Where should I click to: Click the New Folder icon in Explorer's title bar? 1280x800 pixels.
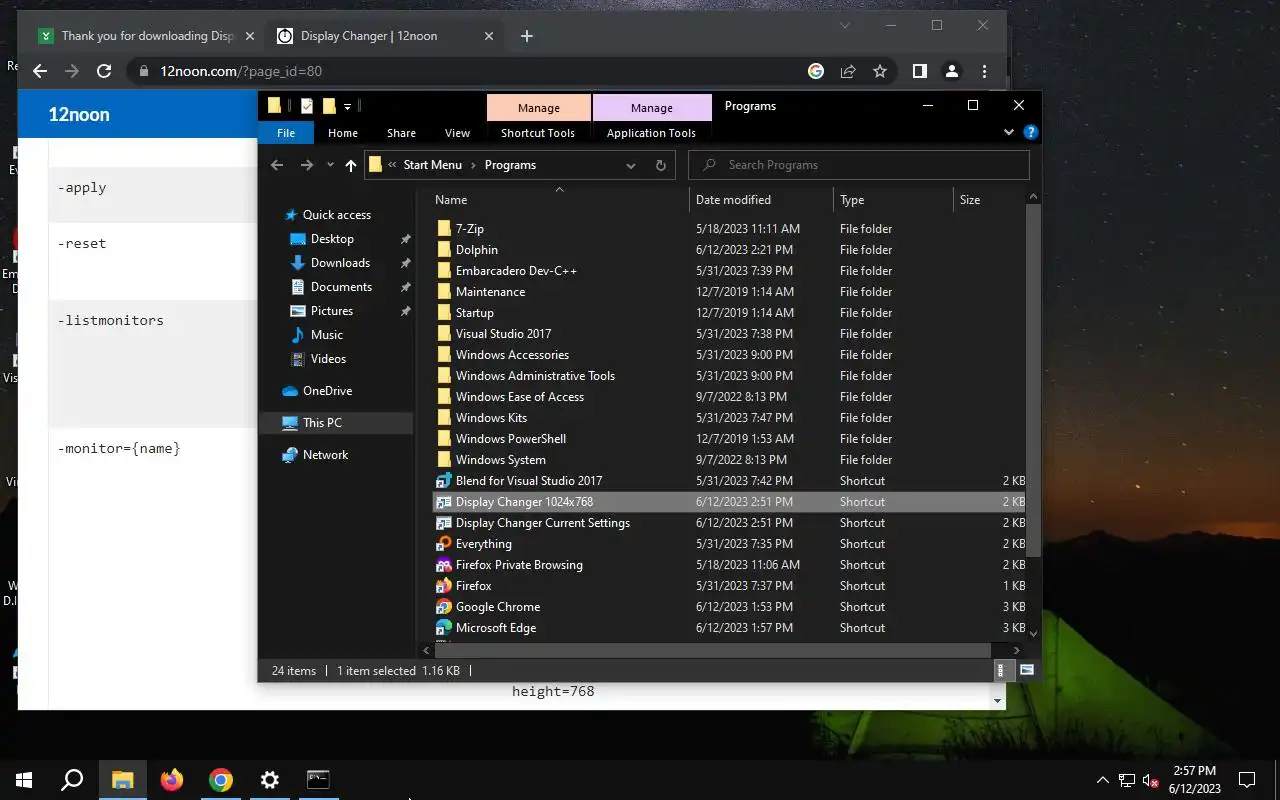[329, 106]
